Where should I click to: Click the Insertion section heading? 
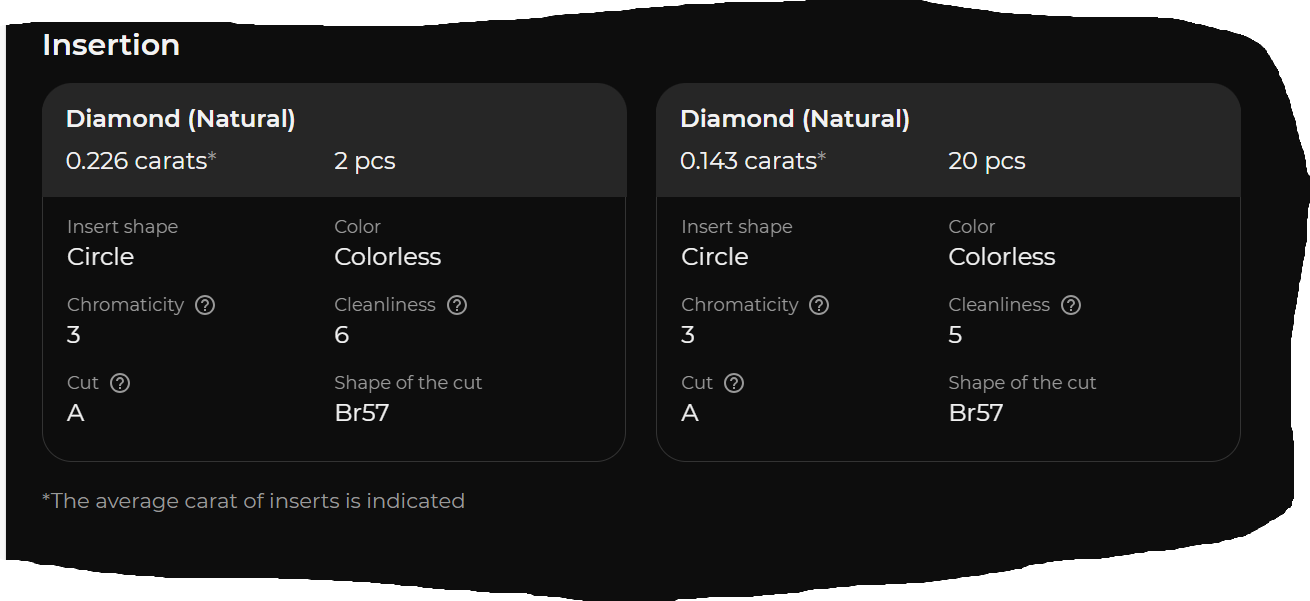tap(111, 45)
